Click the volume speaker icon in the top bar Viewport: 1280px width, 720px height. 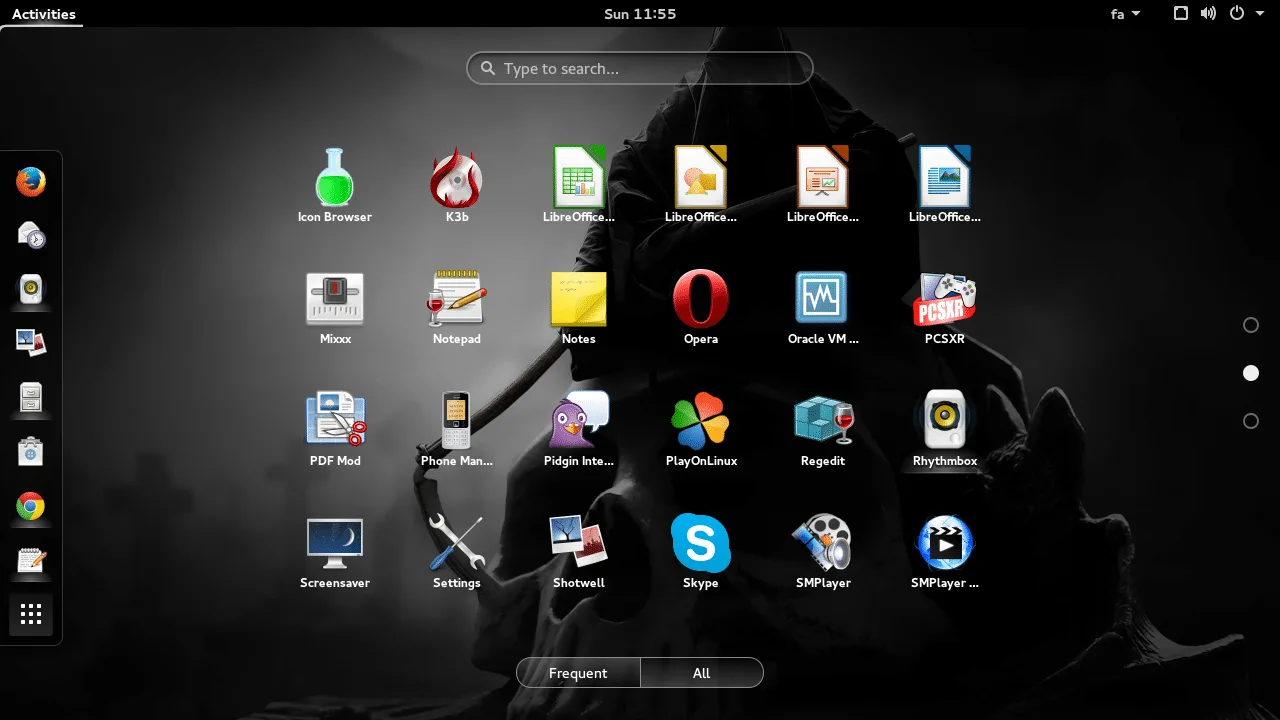(1208, 14)
